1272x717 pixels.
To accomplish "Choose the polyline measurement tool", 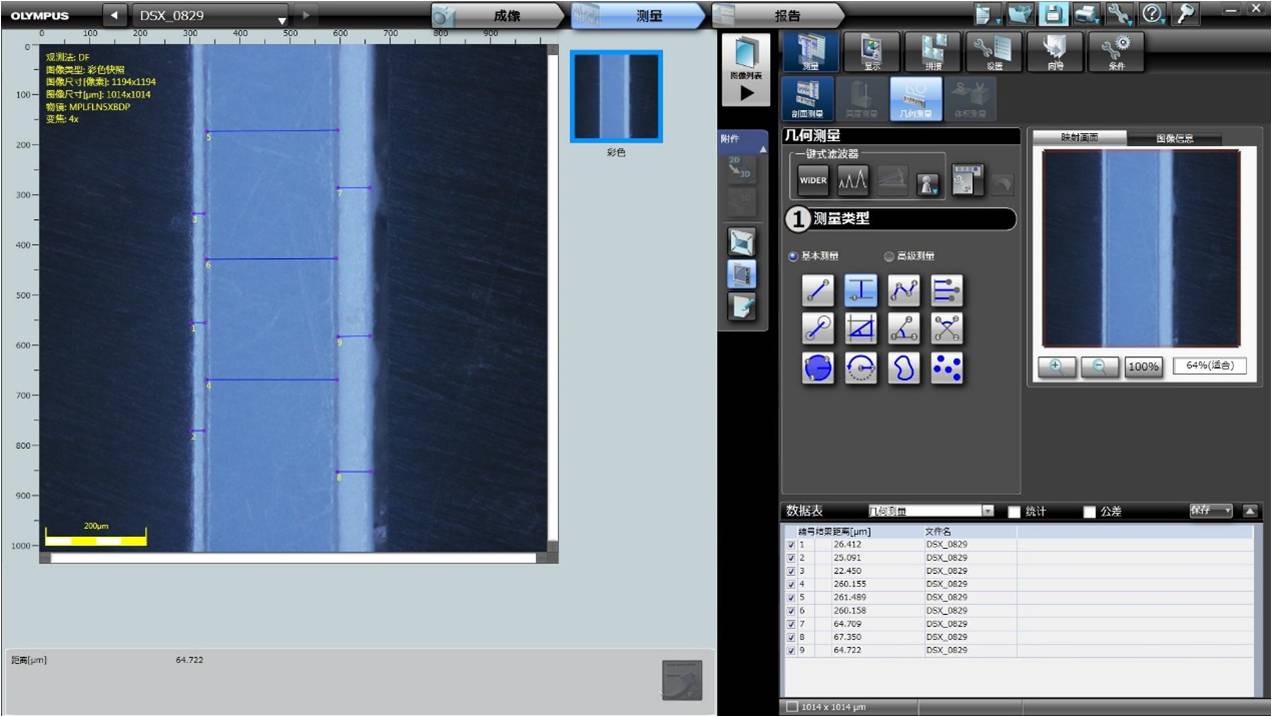I will click(x=904, y=291).
